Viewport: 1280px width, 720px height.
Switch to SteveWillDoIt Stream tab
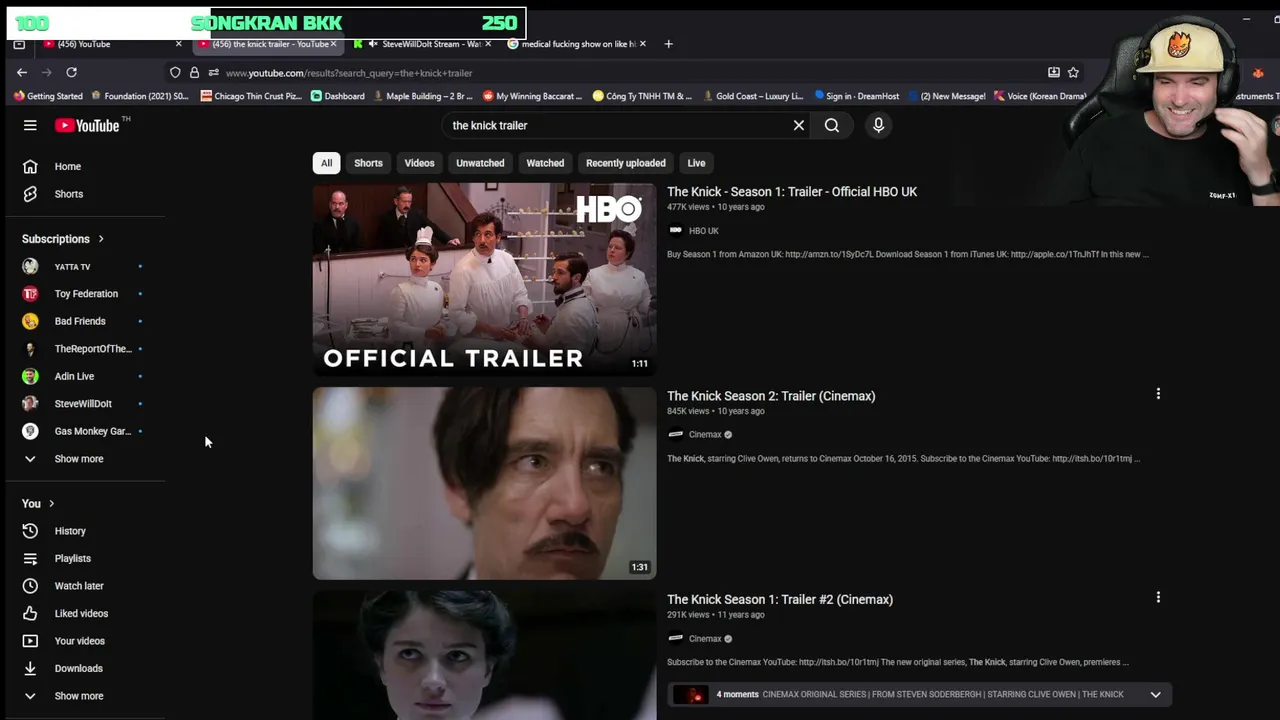tap(420, 44)
